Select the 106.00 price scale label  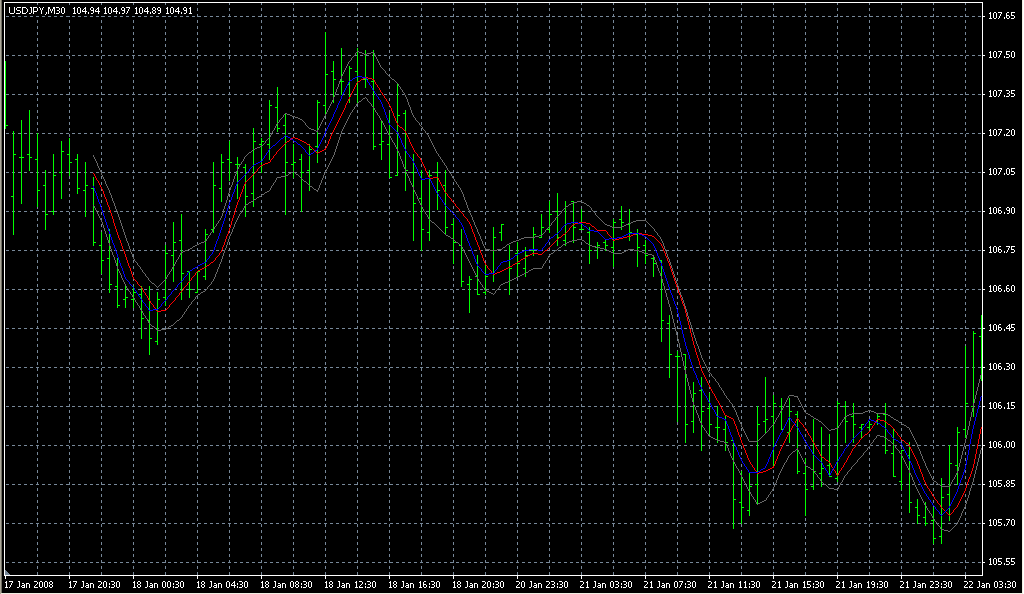point(1002,445)
